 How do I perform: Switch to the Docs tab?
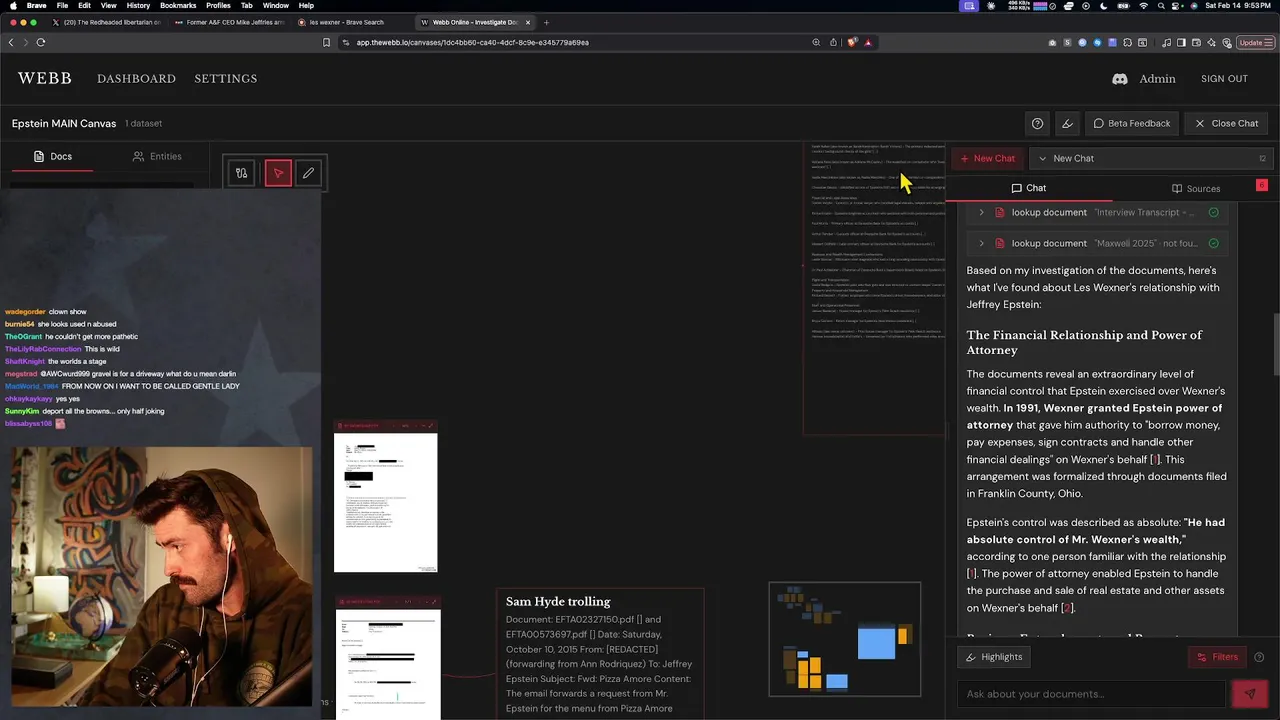(x=53, y=156)
